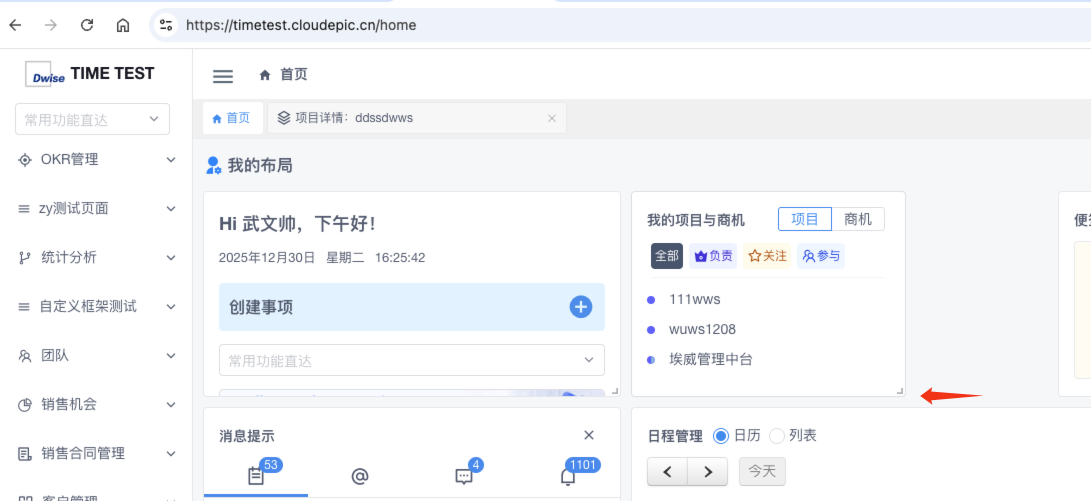This screenshot has height=501, width=1091.
Task: Click the browser home icon
Action: [123, 25]
